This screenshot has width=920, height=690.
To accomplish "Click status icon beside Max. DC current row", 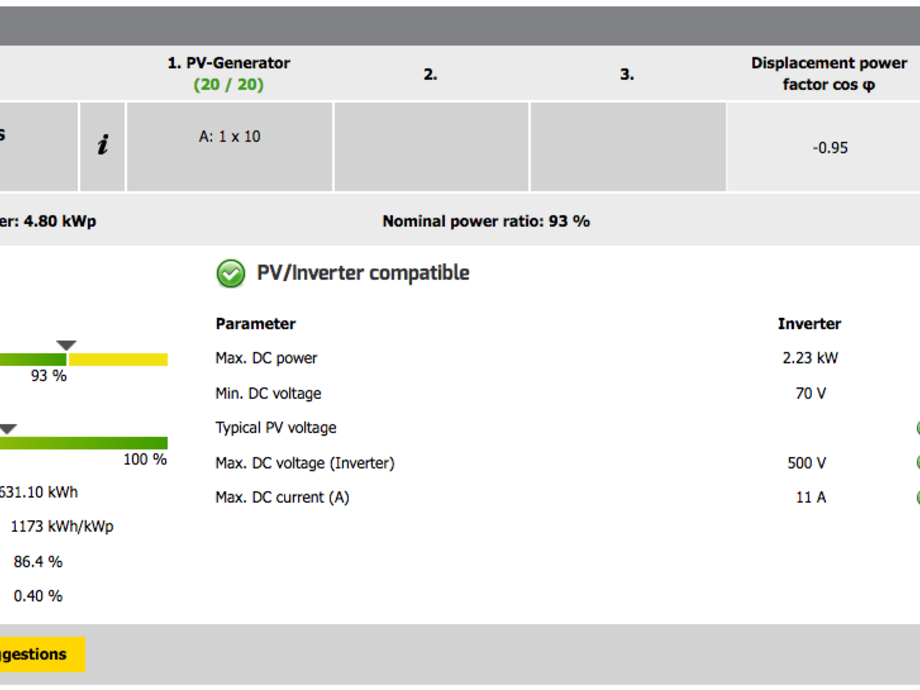I will click(x=917, y=497).
